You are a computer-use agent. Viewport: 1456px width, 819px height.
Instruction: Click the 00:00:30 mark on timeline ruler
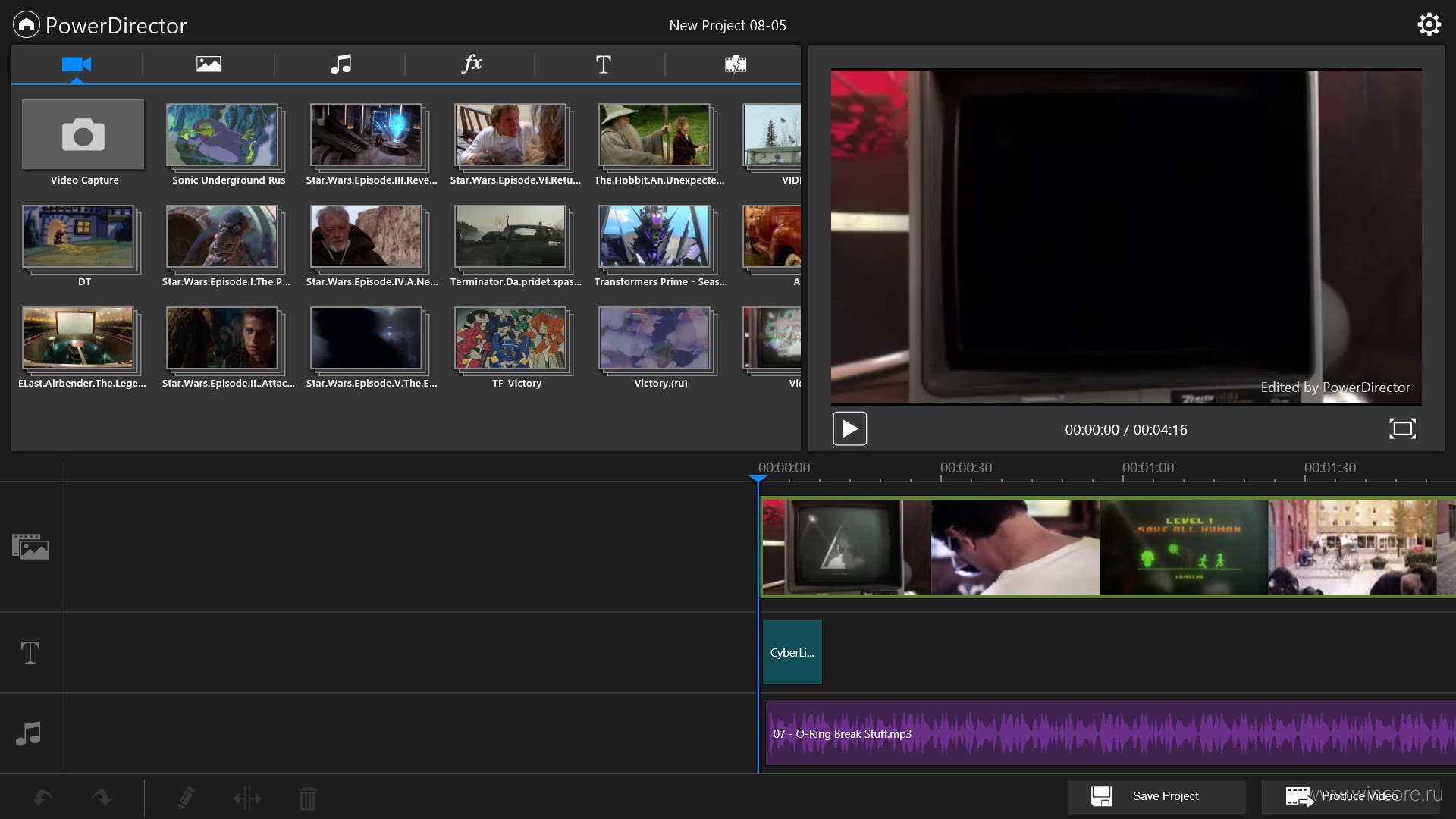coord(965,468)
